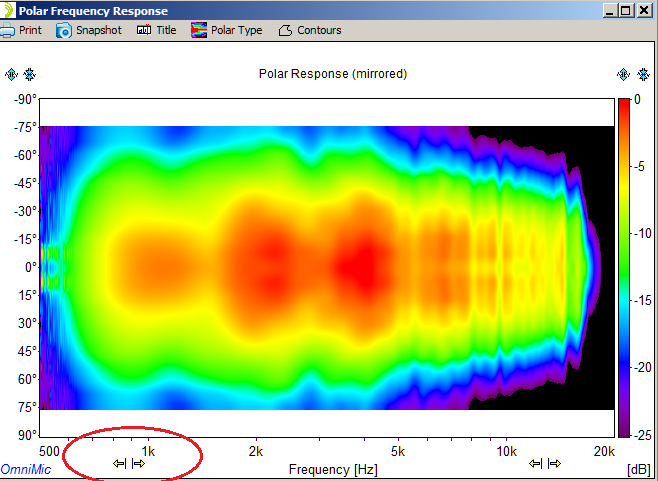Click right arrow near the 1k label
This screenshot has width=658, height=481.
point(138,463)
